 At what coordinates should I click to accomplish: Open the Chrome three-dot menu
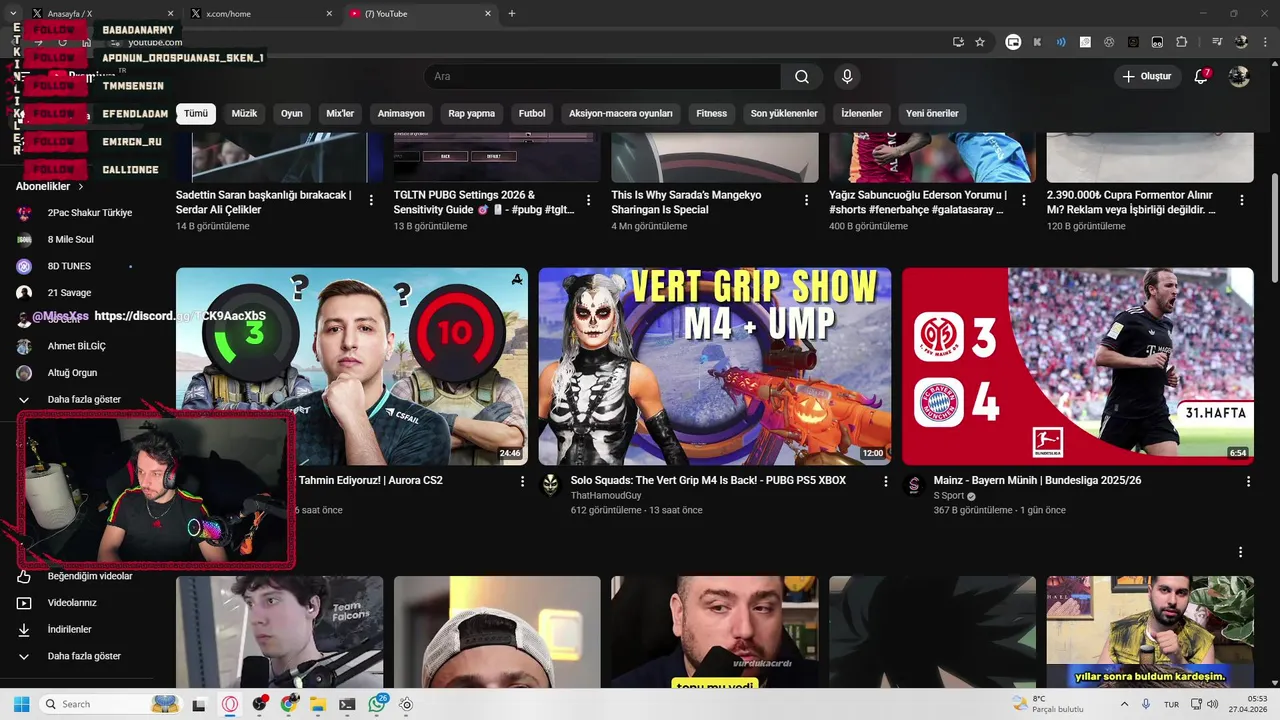pos(1264,42)
